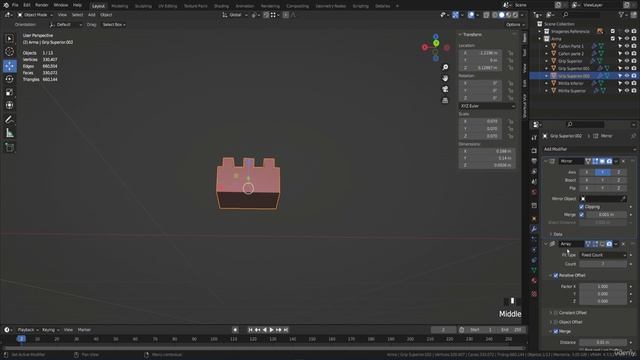Click the pan view hand icon
The height and width of the screenshot is (360, 640).
(445, 78)
